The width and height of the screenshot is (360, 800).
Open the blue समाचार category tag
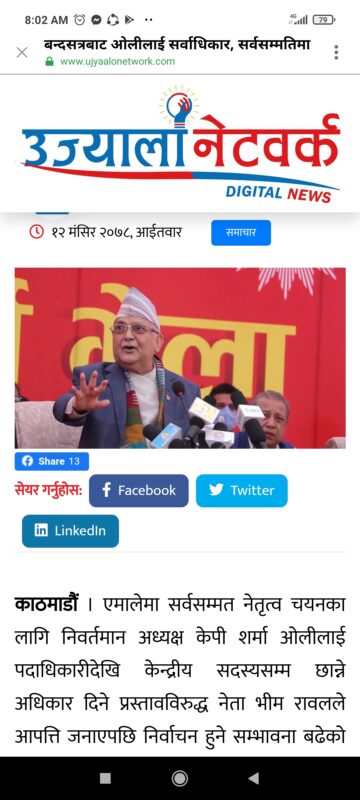[x=241, y=233]
